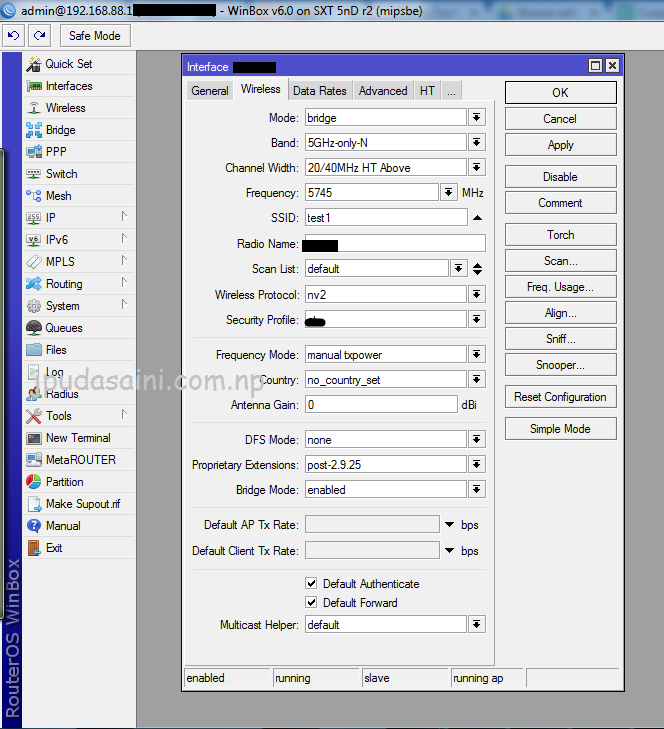Click the SSID input field
Viewport: 664px width, 729px height.
[x=386, y=218]
